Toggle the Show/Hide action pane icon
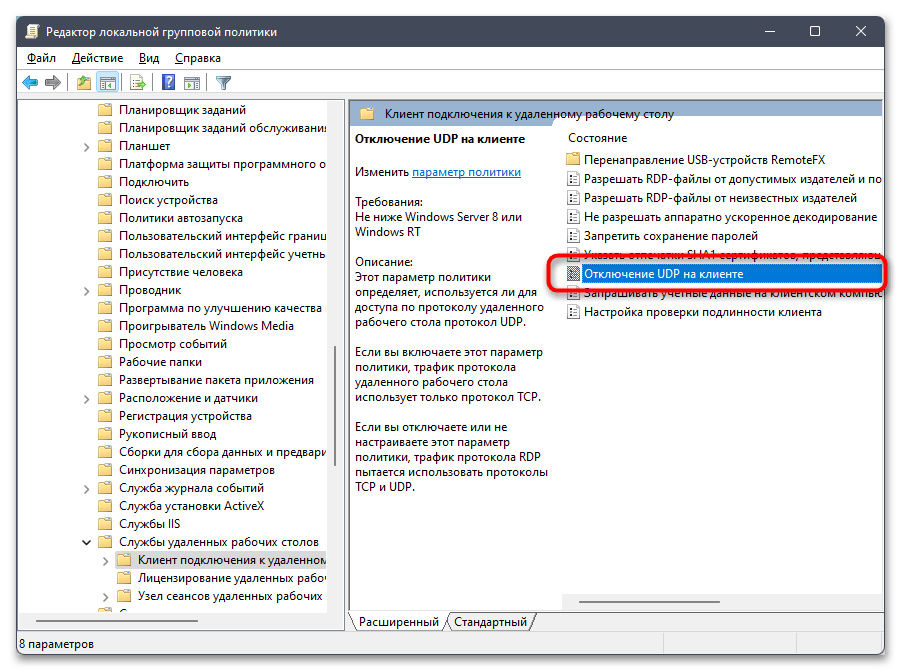Image resolution: width=901 pixels, height=671 pixels. coord(192,83)
